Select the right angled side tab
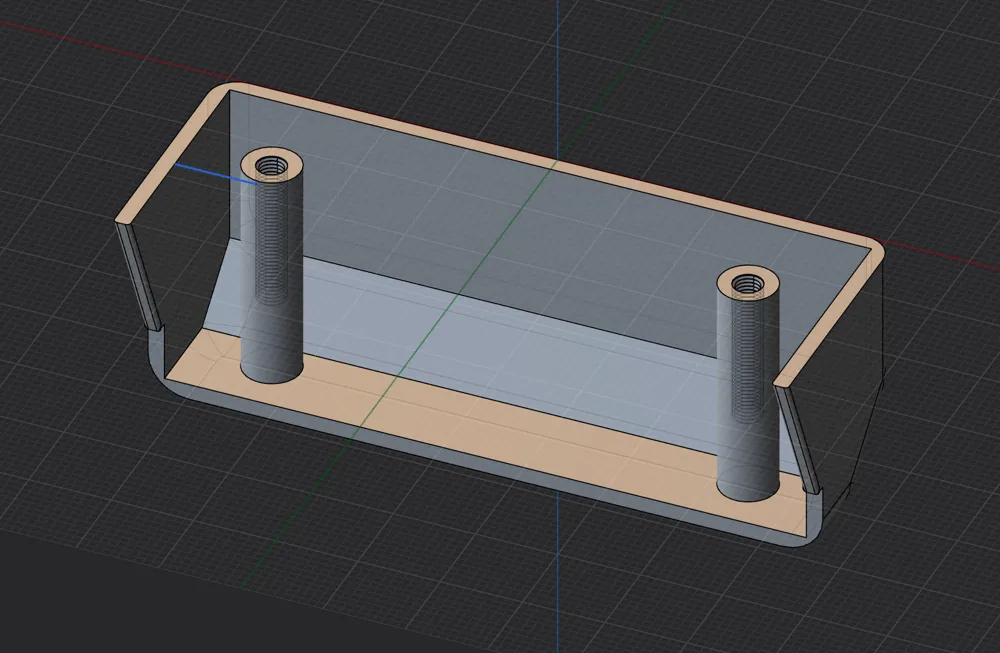 [x=797, y=439]
